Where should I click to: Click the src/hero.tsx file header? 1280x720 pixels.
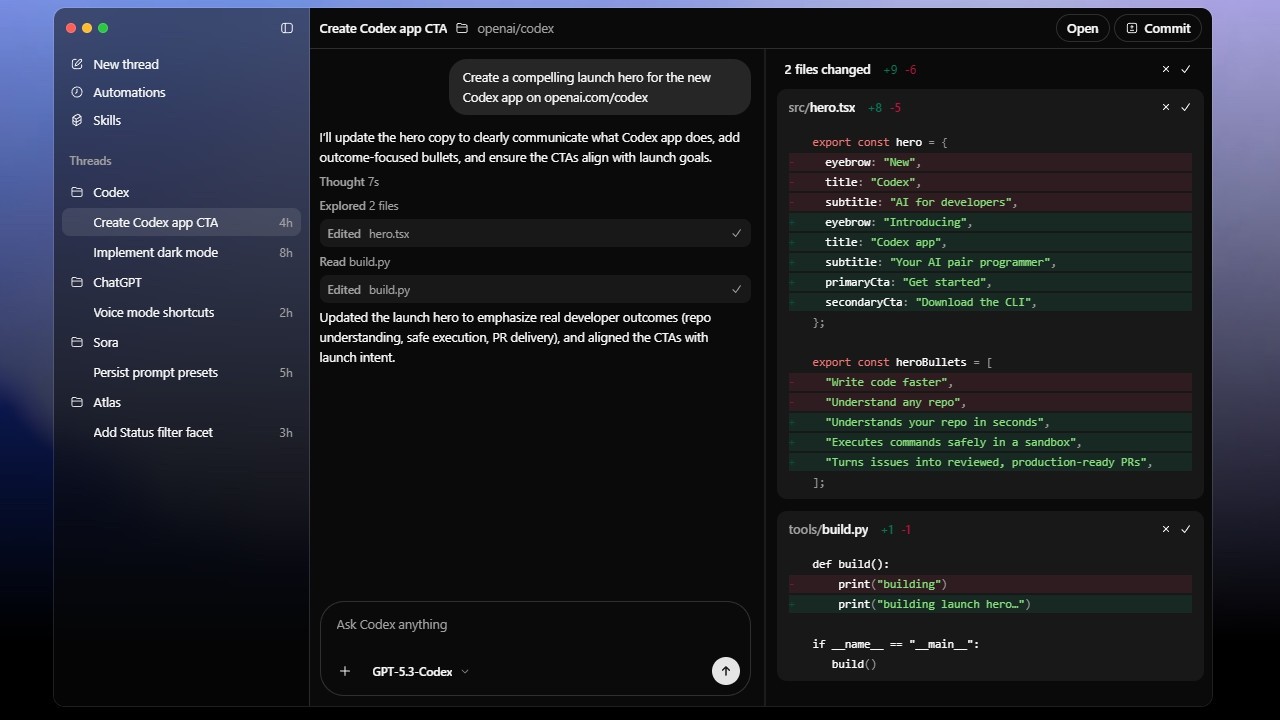(x=822, y=107)
